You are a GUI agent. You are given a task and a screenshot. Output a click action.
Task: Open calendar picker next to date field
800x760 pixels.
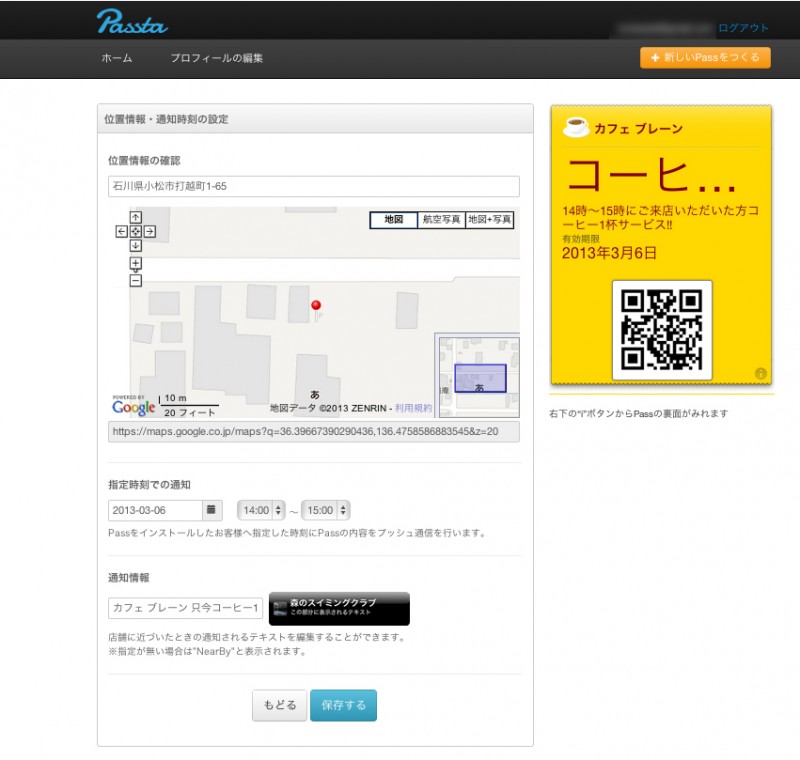[212, 510]
